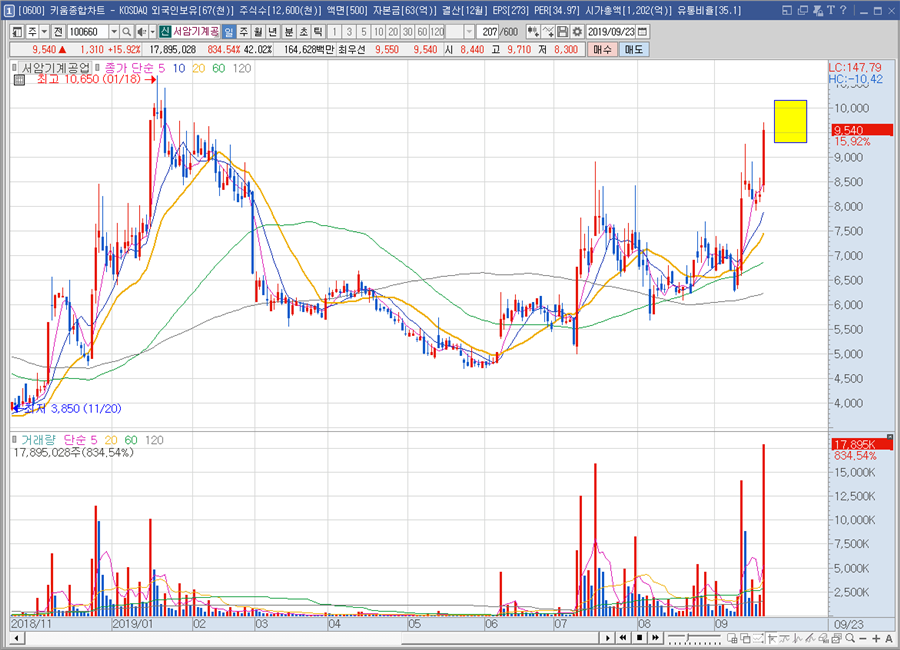
Task: Click the zoom magnifier icon in the bottom toolbar
Action: 850,638
